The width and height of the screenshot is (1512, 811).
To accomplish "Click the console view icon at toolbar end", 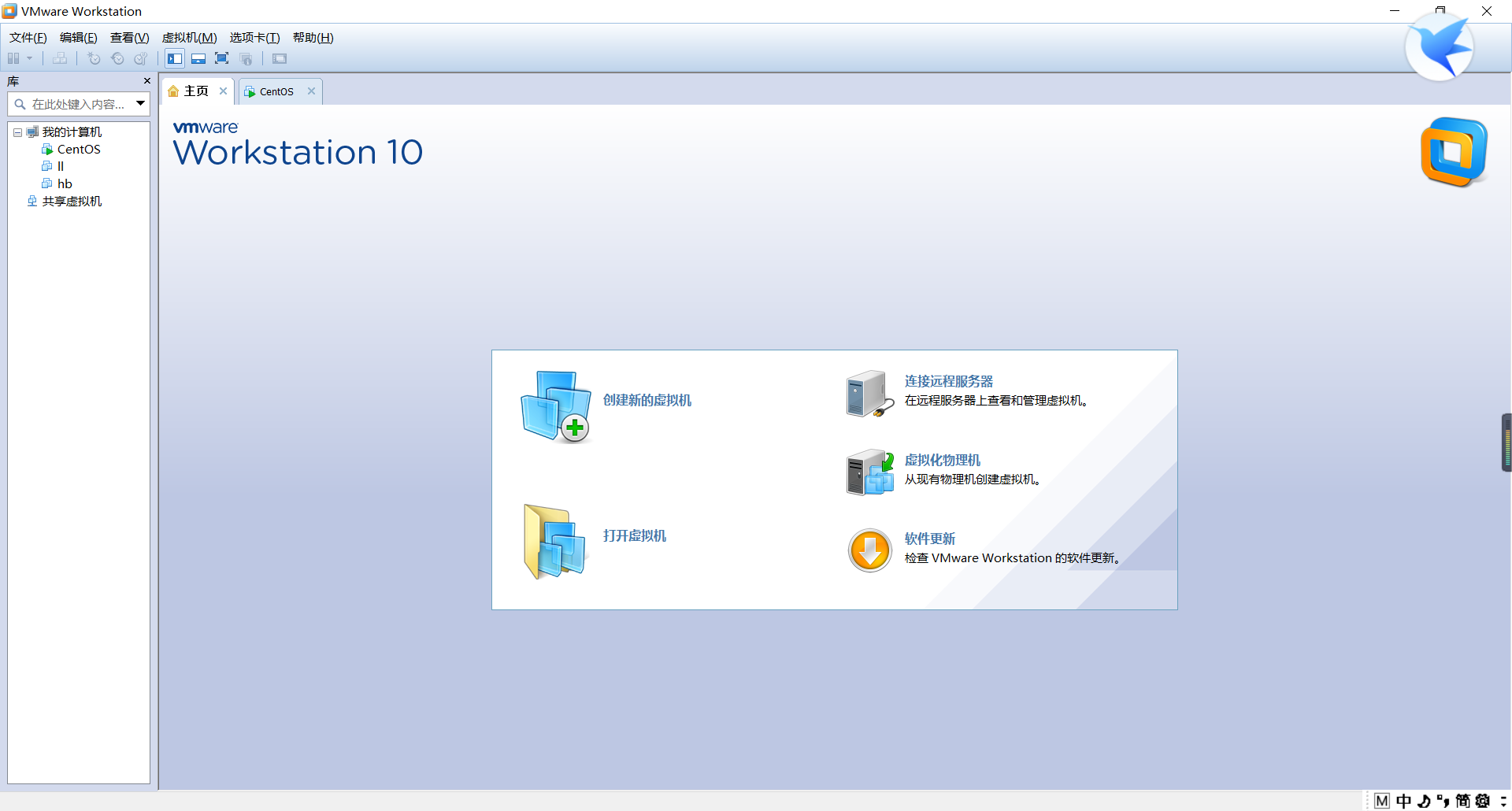I will click(280, 58).
